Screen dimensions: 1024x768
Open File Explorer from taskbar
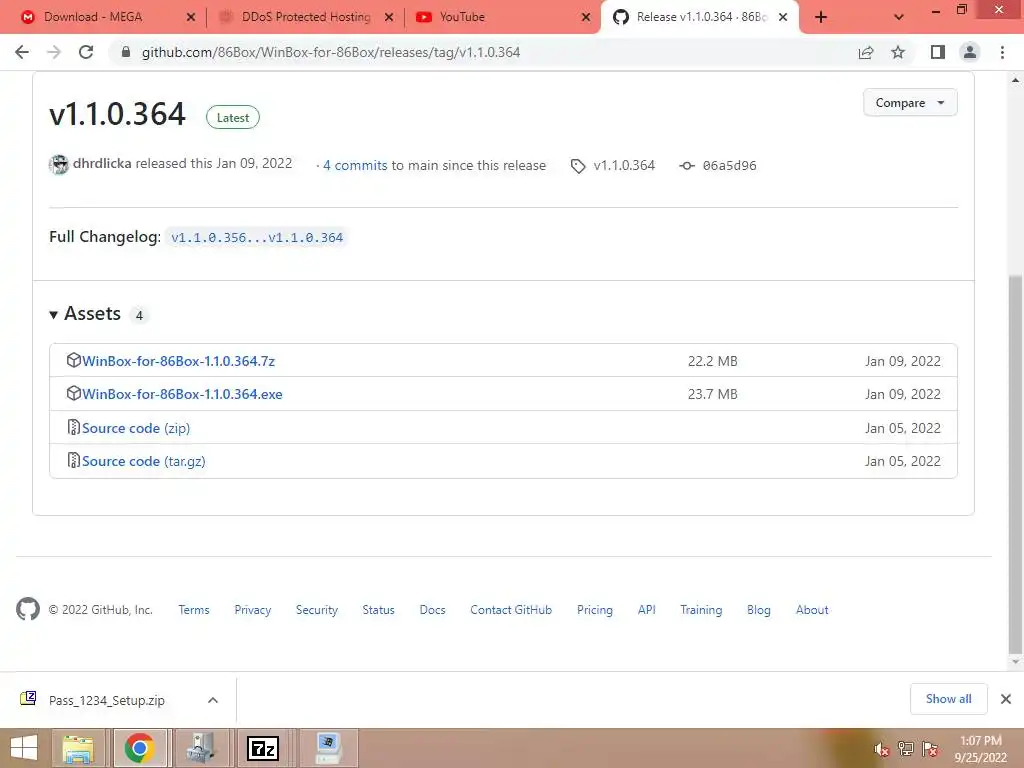[78, 748]
